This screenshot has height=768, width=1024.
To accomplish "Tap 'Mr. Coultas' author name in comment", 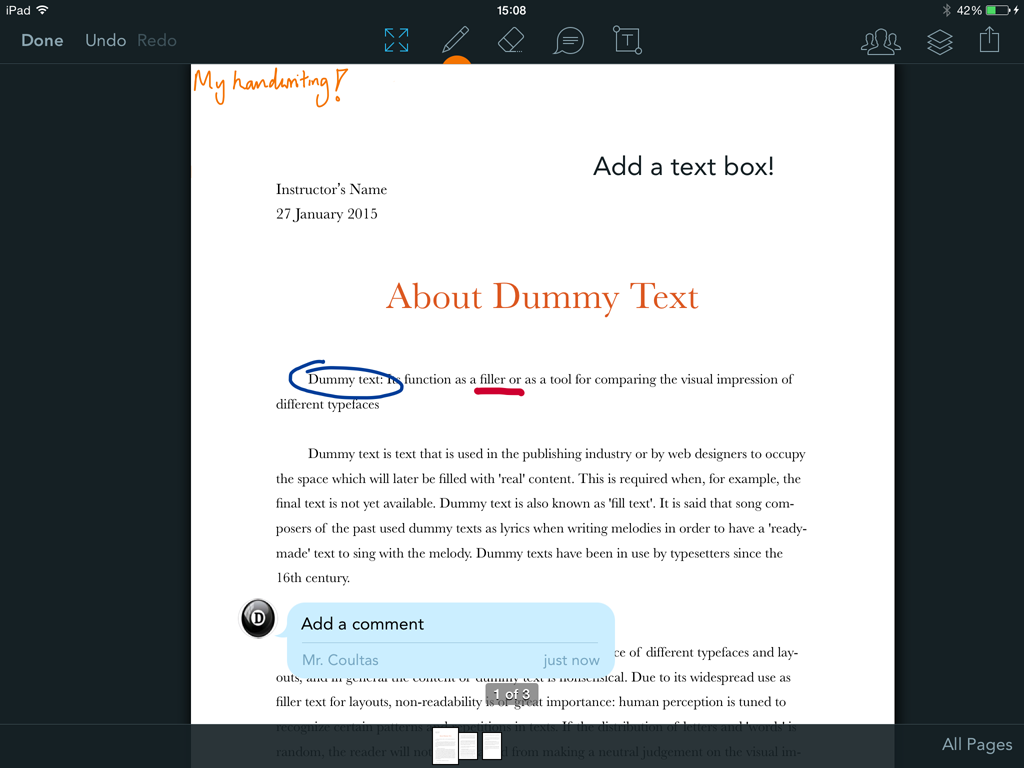I will coord(340,660).
